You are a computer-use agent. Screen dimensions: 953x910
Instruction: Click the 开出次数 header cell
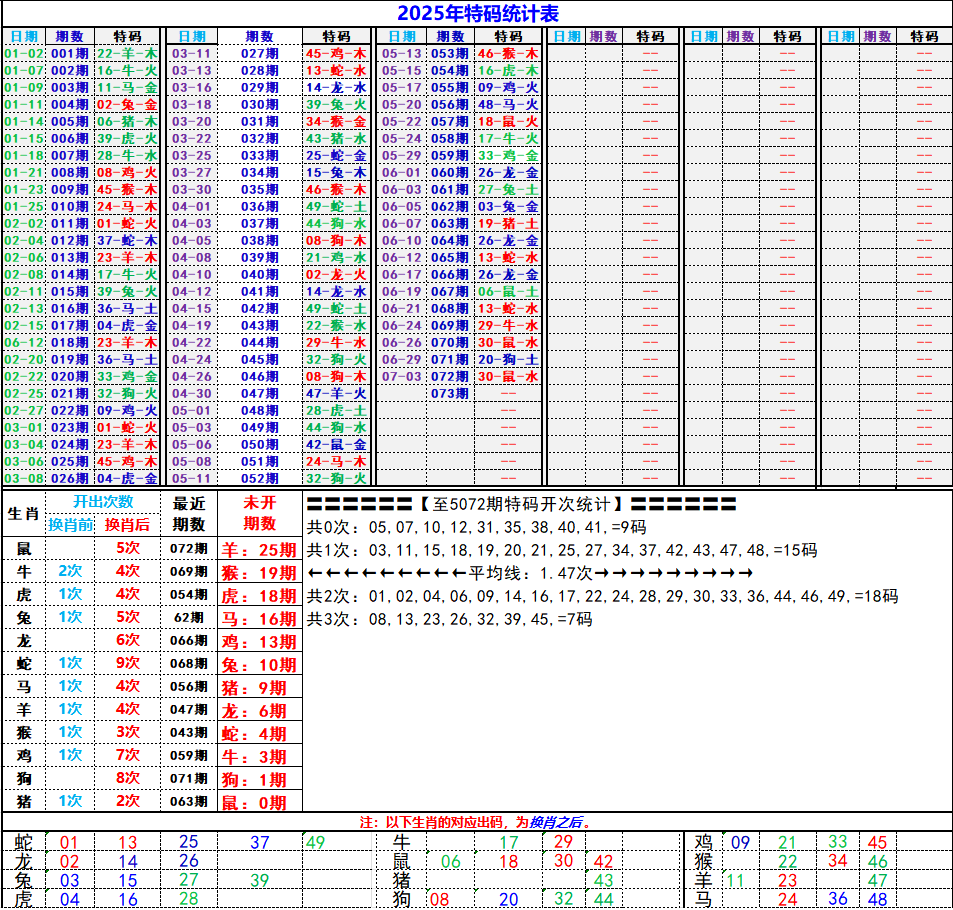pos(102,502)
